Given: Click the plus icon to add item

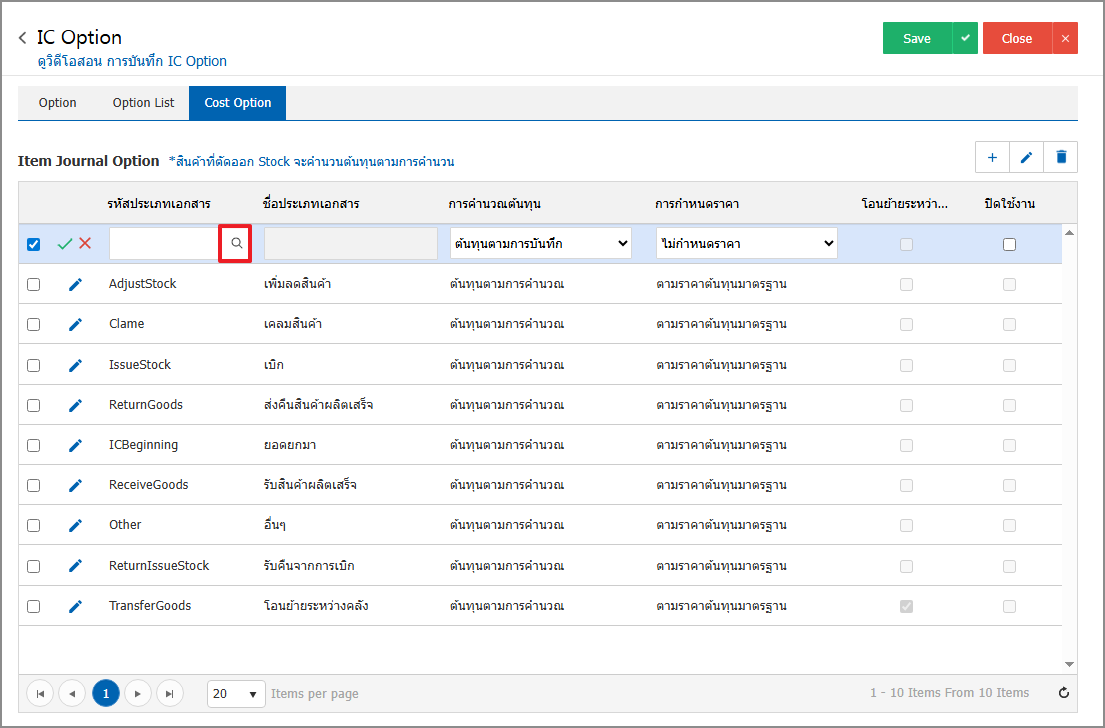Looking at the screenshot, I should pos(992,157).
